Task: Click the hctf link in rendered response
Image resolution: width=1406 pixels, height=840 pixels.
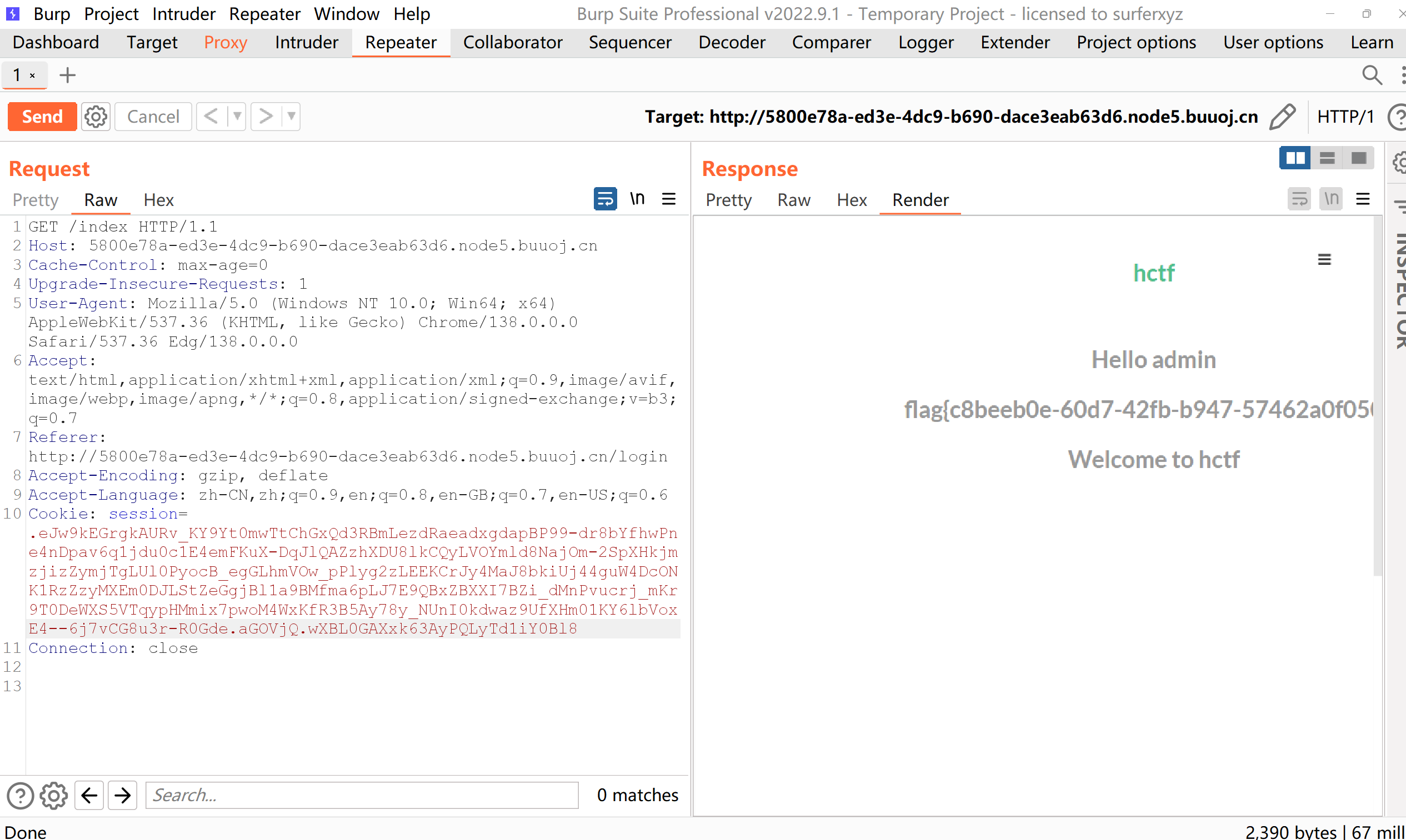Action: pyautogui.click(x=1154, y=273)
